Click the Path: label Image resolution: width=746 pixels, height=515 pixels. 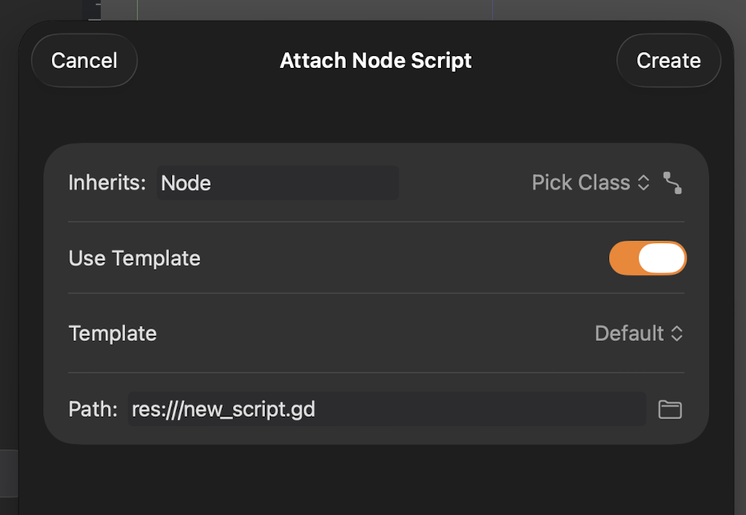tap(93, 409)
